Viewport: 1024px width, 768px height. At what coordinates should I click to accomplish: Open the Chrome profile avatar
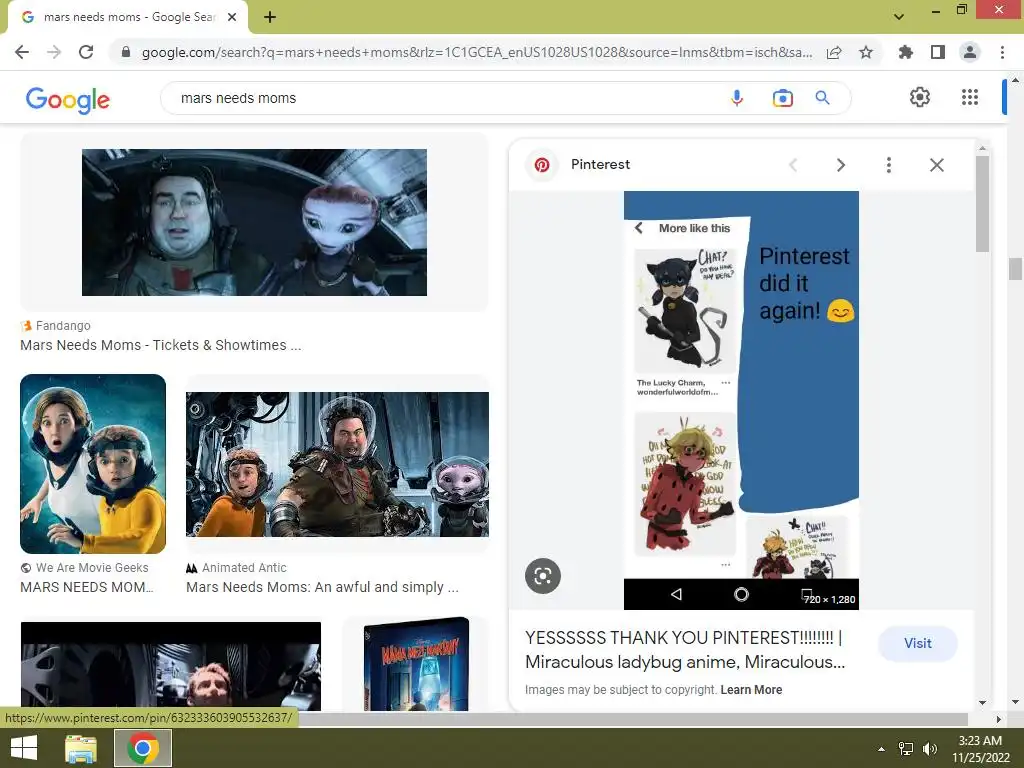click(970, 52)
